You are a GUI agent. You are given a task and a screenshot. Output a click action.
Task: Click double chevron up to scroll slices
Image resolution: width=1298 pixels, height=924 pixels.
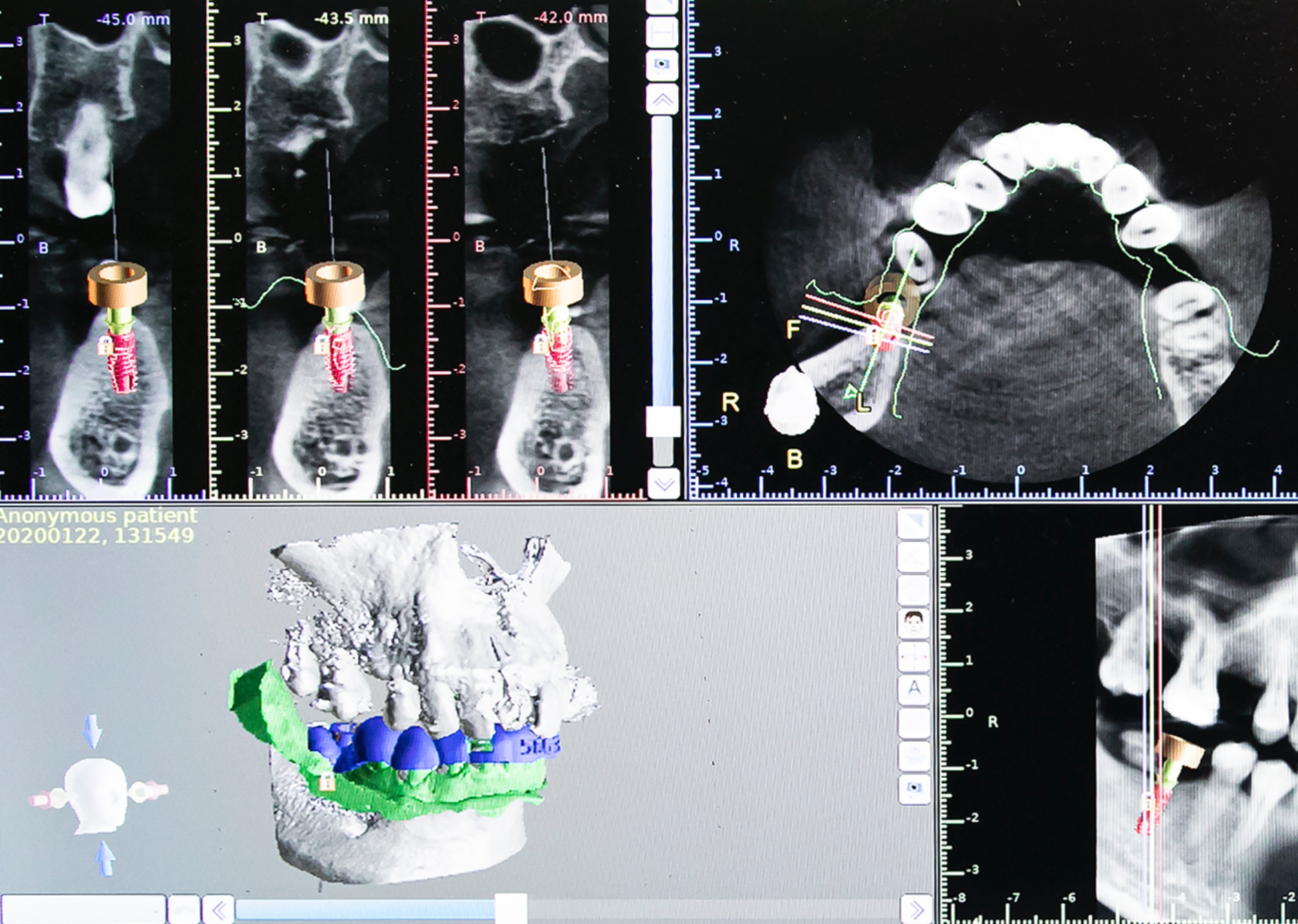(662, 100)
